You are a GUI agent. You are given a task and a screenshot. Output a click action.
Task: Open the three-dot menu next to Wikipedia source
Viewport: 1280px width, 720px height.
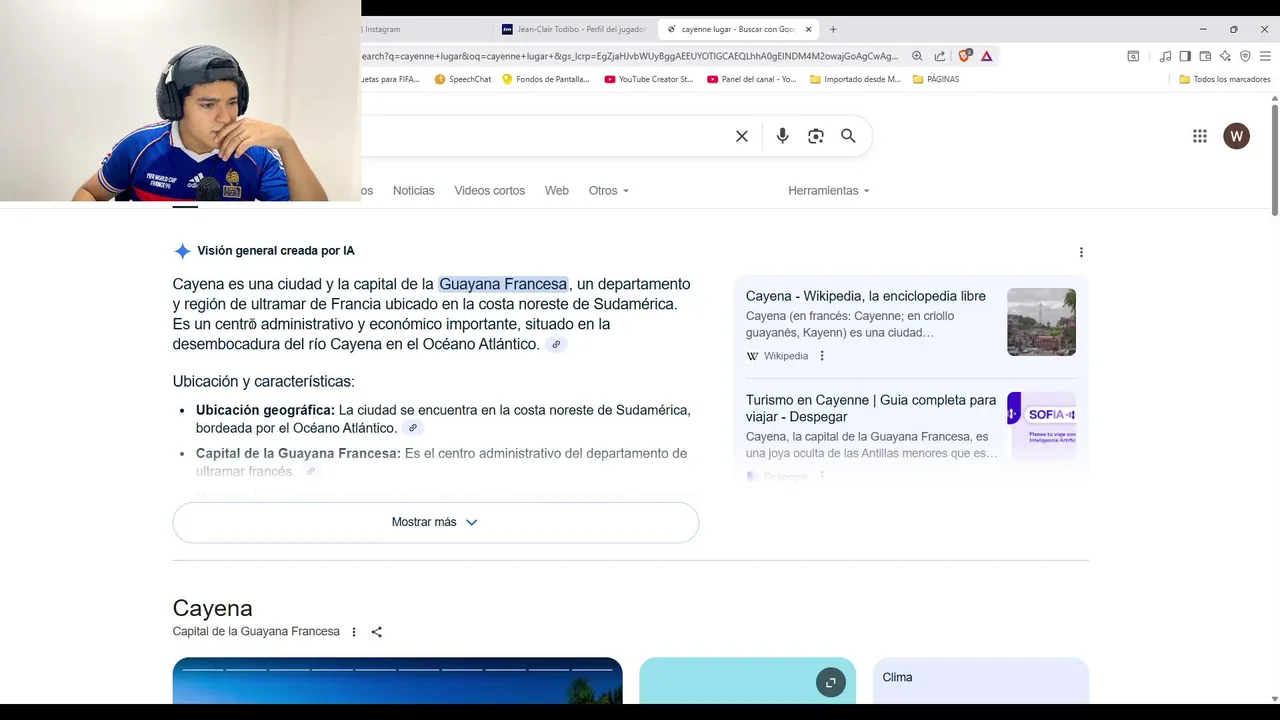click(822, 356)
